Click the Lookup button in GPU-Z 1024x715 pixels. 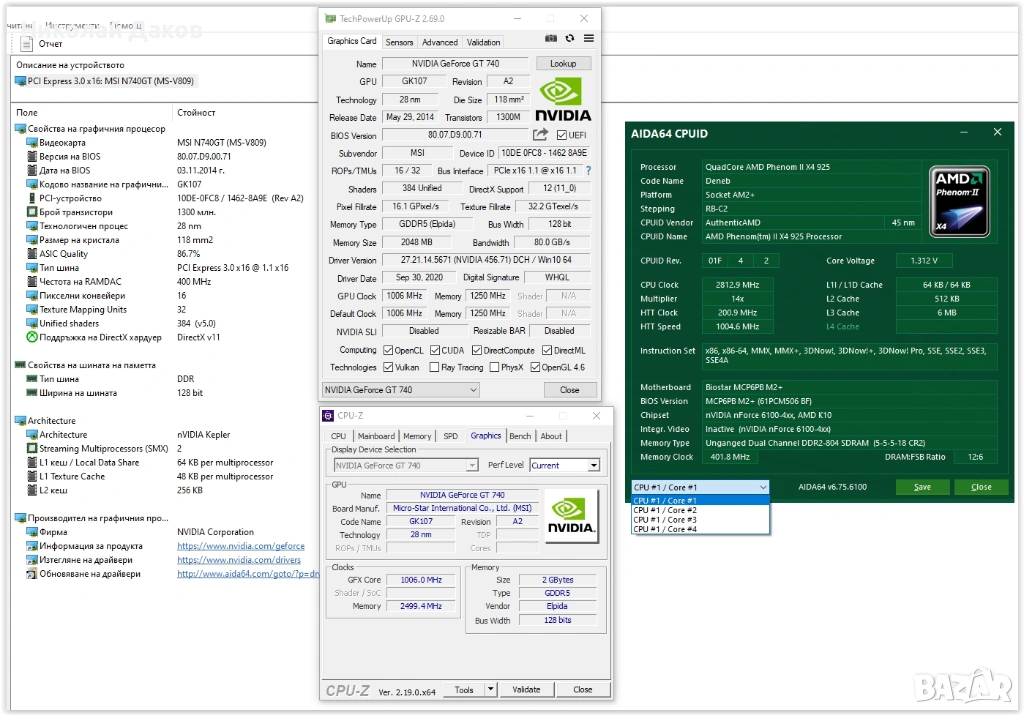(x=563, y=63)
